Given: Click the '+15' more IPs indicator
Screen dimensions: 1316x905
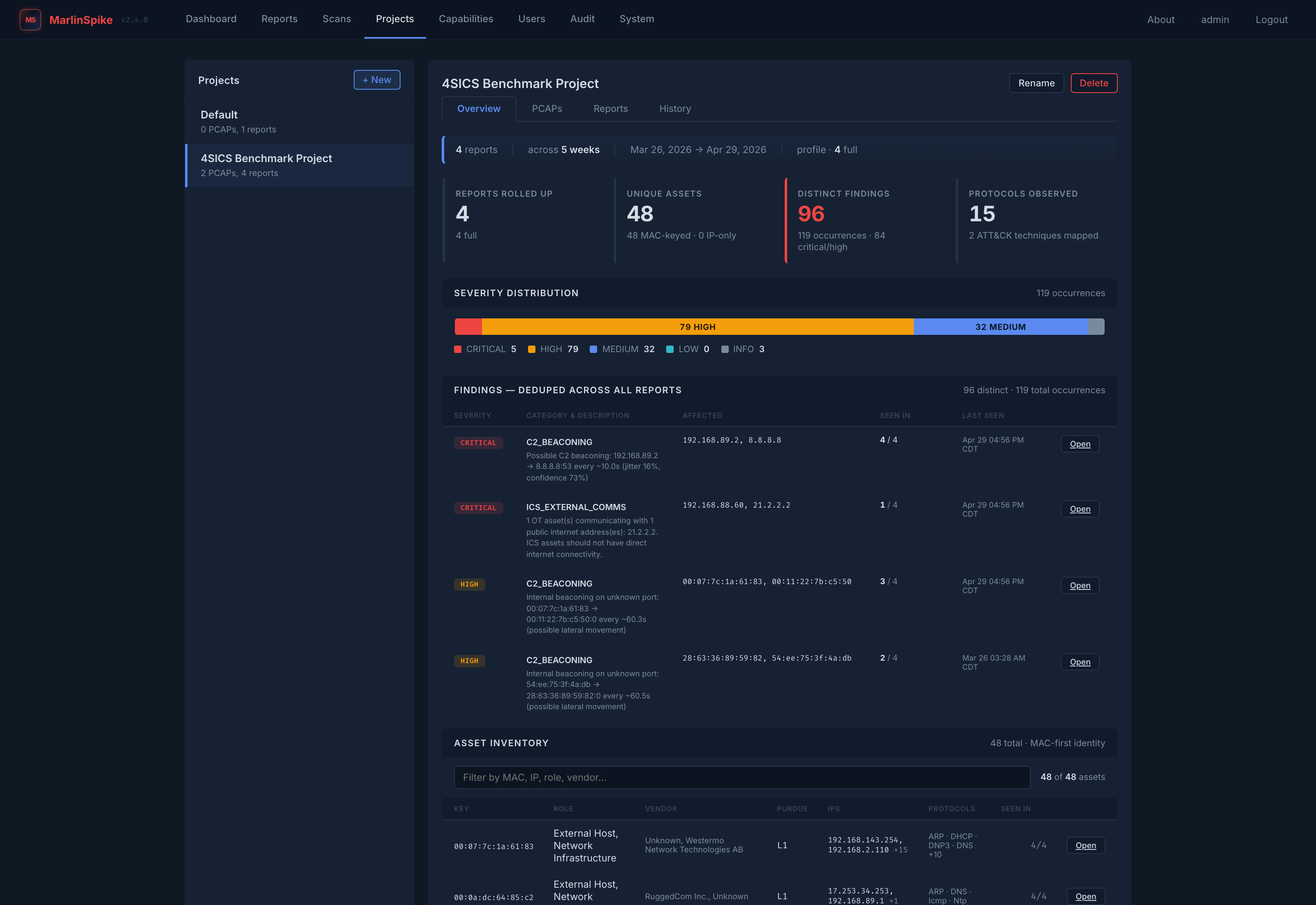Looking at the screenshot, I should [900, 850].
